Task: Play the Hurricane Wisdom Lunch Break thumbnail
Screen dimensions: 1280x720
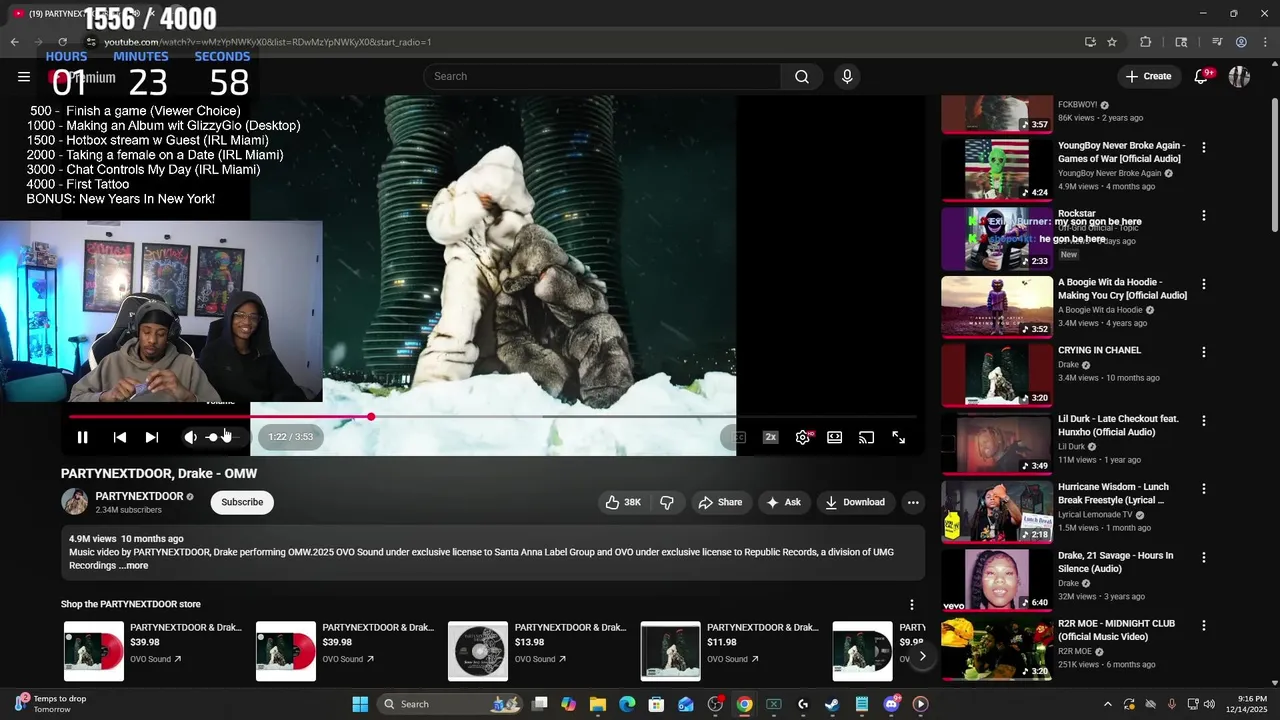Action: [x=997, y=511]
